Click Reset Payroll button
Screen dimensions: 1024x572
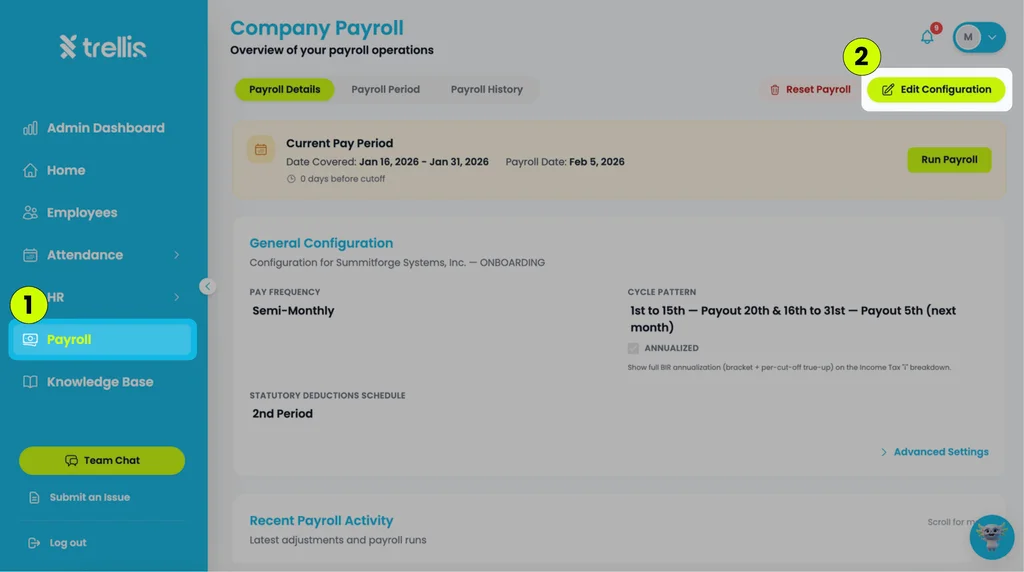[x=810, y=89]
